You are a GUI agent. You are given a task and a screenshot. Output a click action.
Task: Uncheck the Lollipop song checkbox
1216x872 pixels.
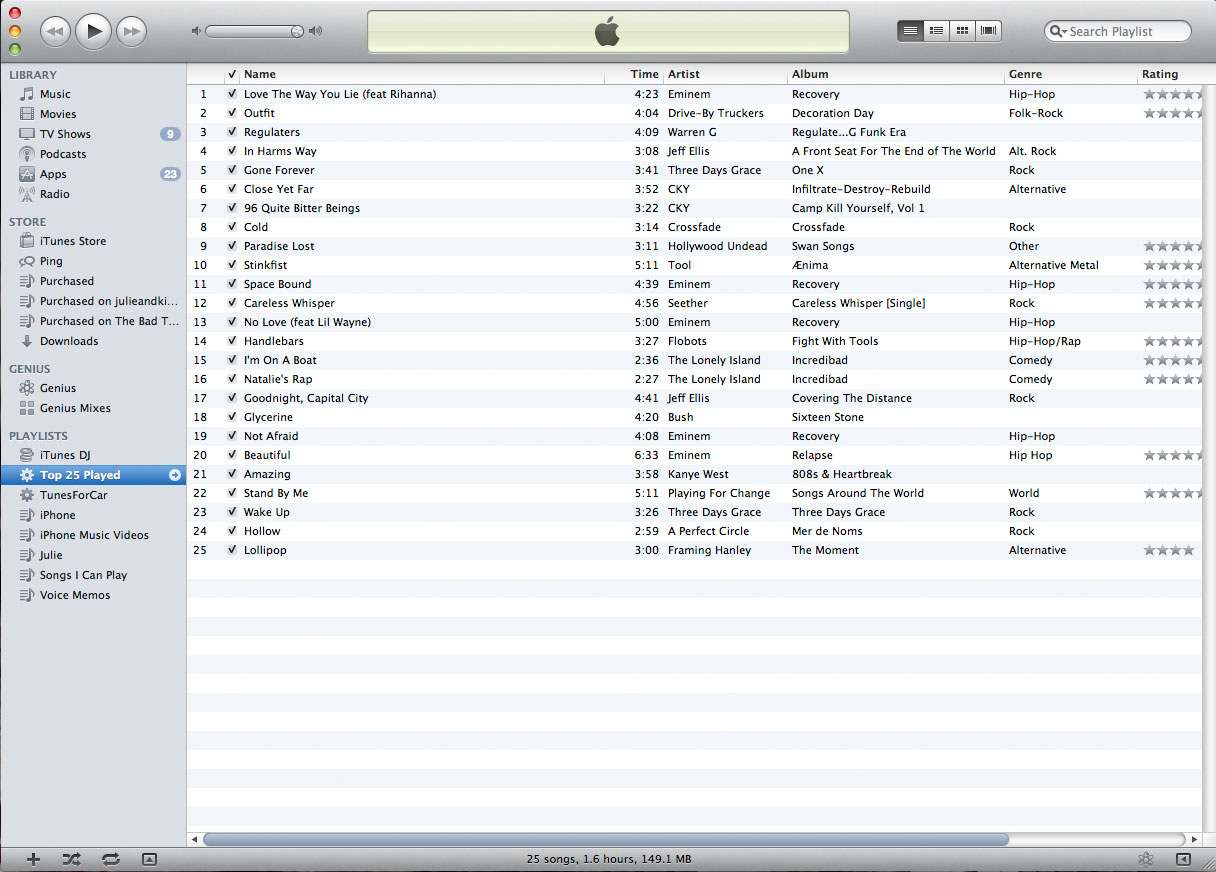[232, 550]
